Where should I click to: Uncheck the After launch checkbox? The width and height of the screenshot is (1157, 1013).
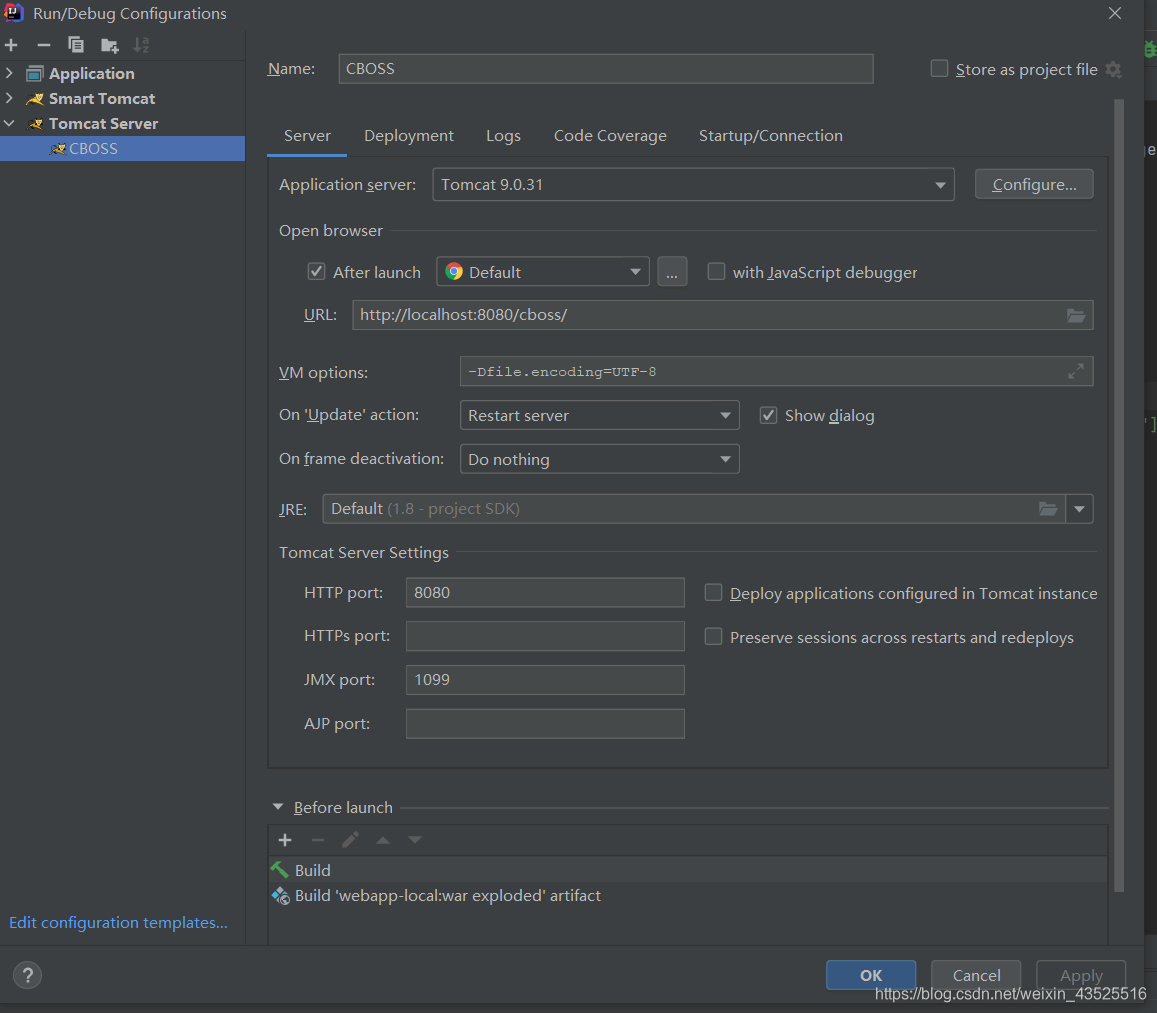pyautogui.click(x=316, y=272)
